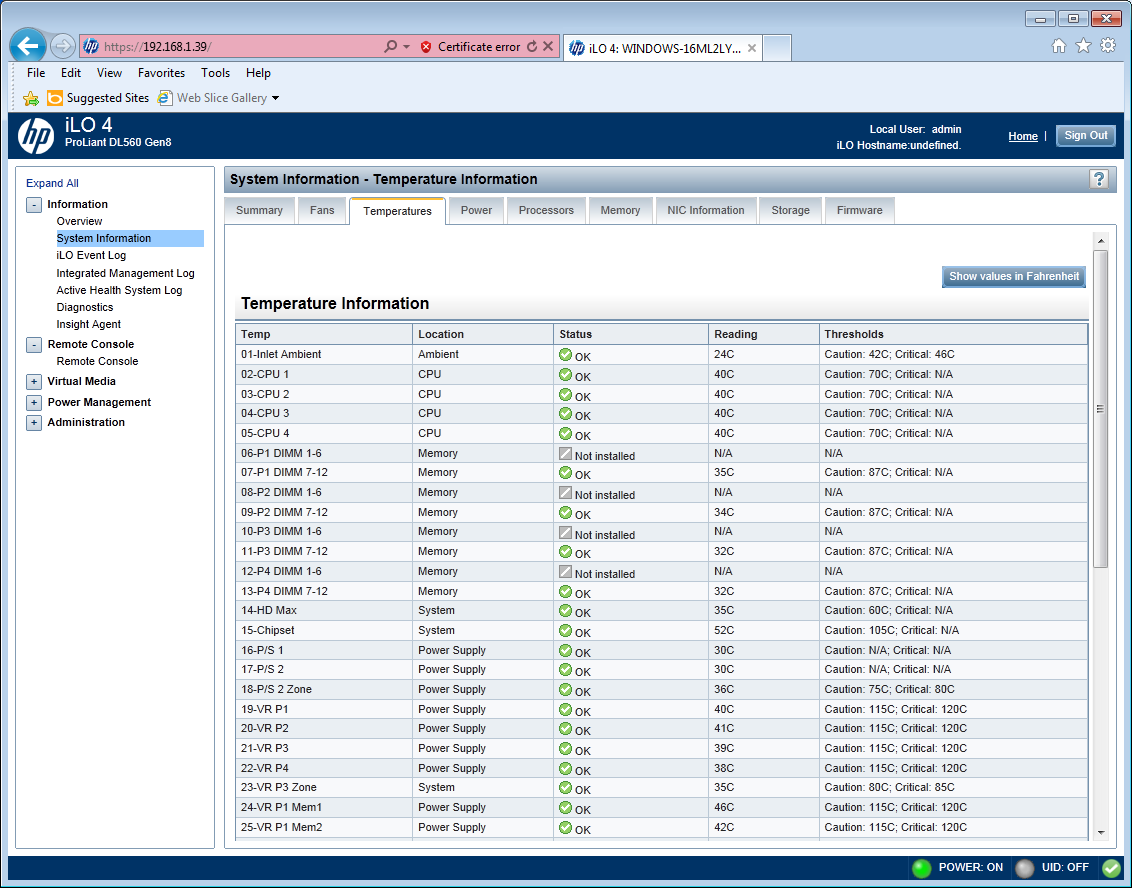Screen dimensions: 1132x888
Task: Open the Web Slice Gallery dropdown arrow
Action: [x=276, y=98]
